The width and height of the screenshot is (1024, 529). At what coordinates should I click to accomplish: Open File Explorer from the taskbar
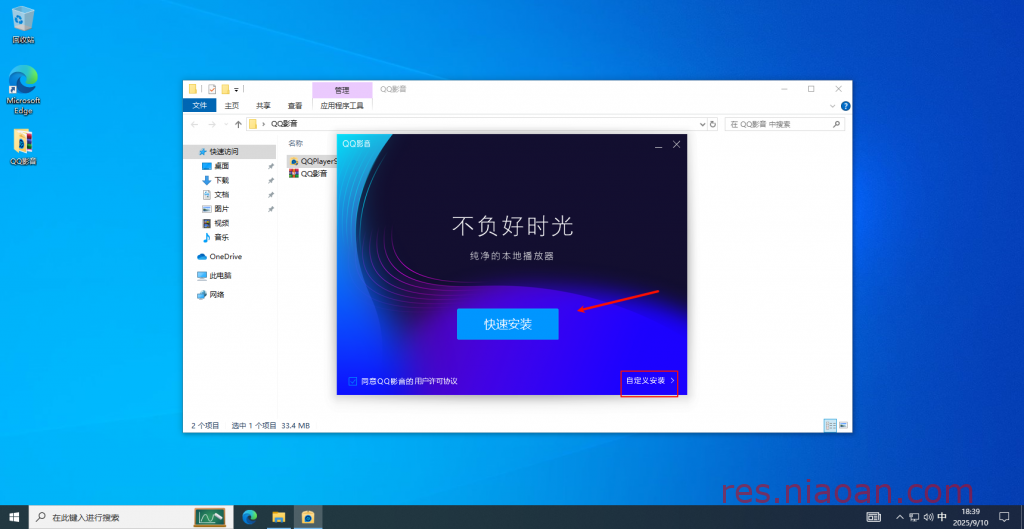pos(279,517)
